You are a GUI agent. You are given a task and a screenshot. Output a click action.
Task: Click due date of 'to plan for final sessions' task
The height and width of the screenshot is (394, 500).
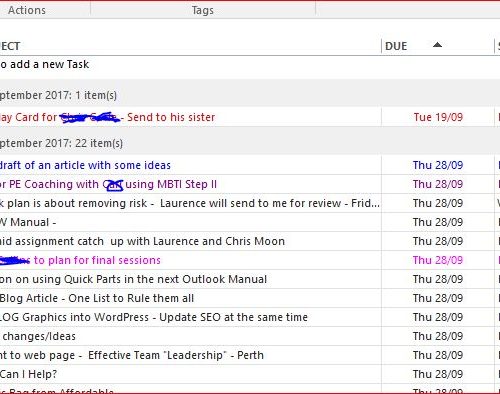tap(438, 260)
